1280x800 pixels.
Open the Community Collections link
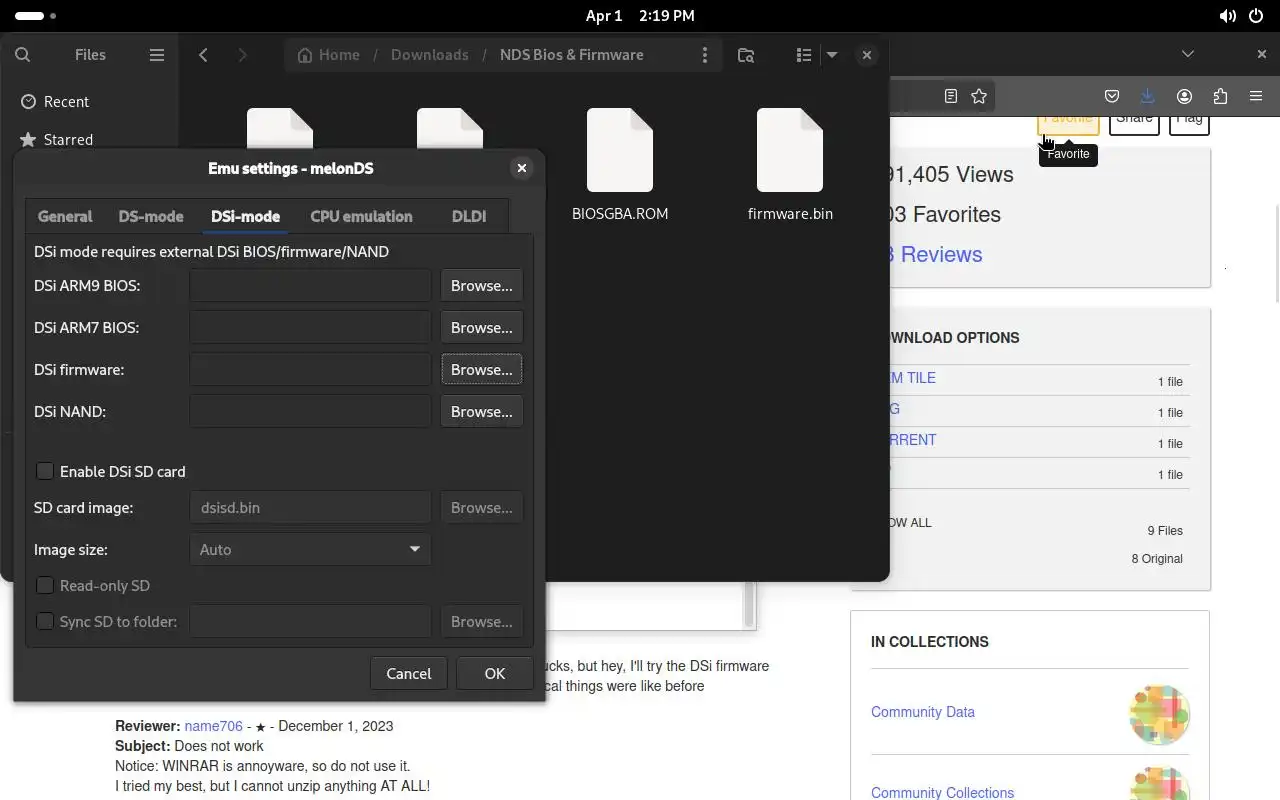coord(942,792)
